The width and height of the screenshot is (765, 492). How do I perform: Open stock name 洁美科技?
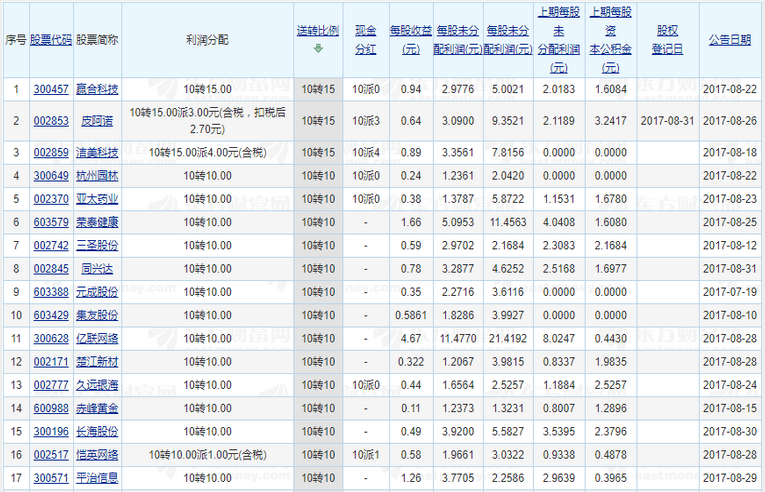[x=97, y=153]
